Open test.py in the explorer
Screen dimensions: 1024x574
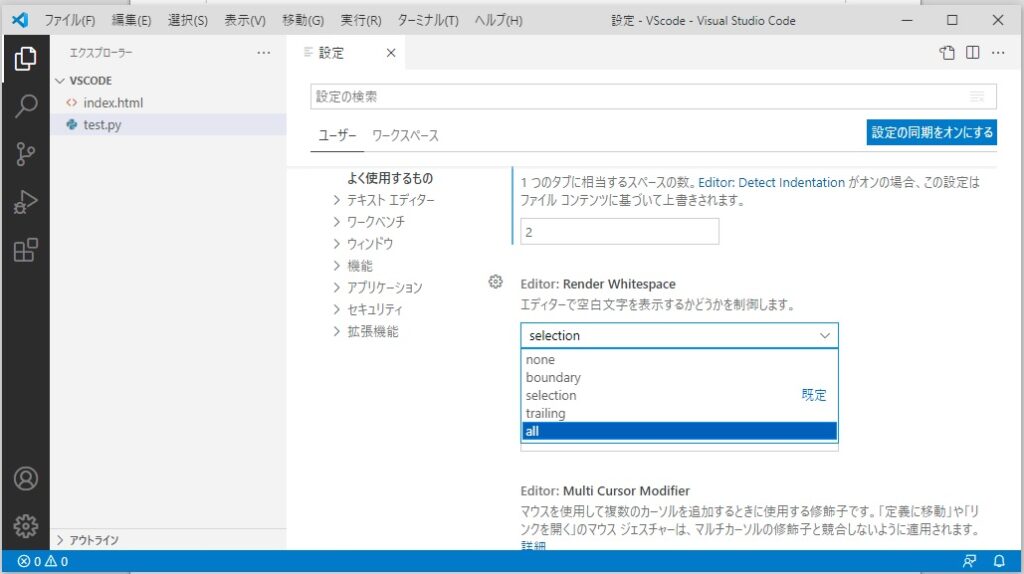click(x=168, y=125)
